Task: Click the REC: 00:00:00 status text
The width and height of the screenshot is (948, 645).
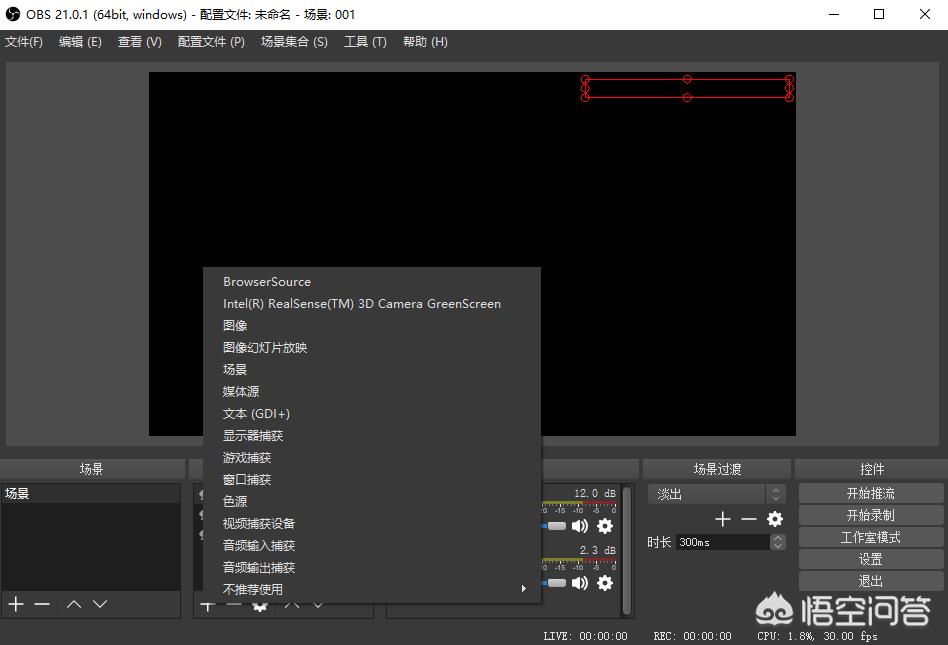Action: tap(692, 636)
